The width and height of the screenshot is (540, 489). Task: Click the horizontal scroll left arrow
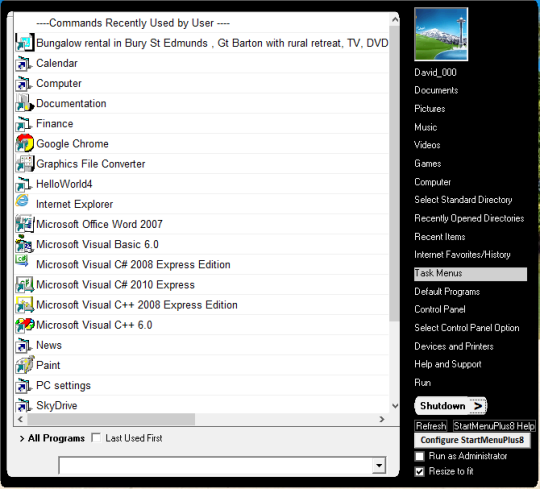coord(20,419)
